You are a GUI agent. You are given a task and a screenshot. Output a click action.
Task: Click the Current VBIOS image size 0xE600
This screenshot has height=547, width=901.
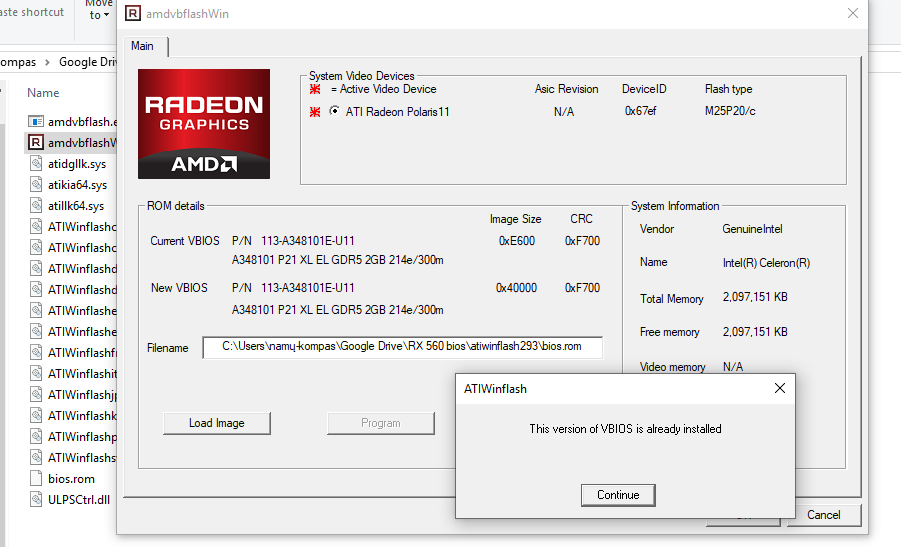(517, 241)
